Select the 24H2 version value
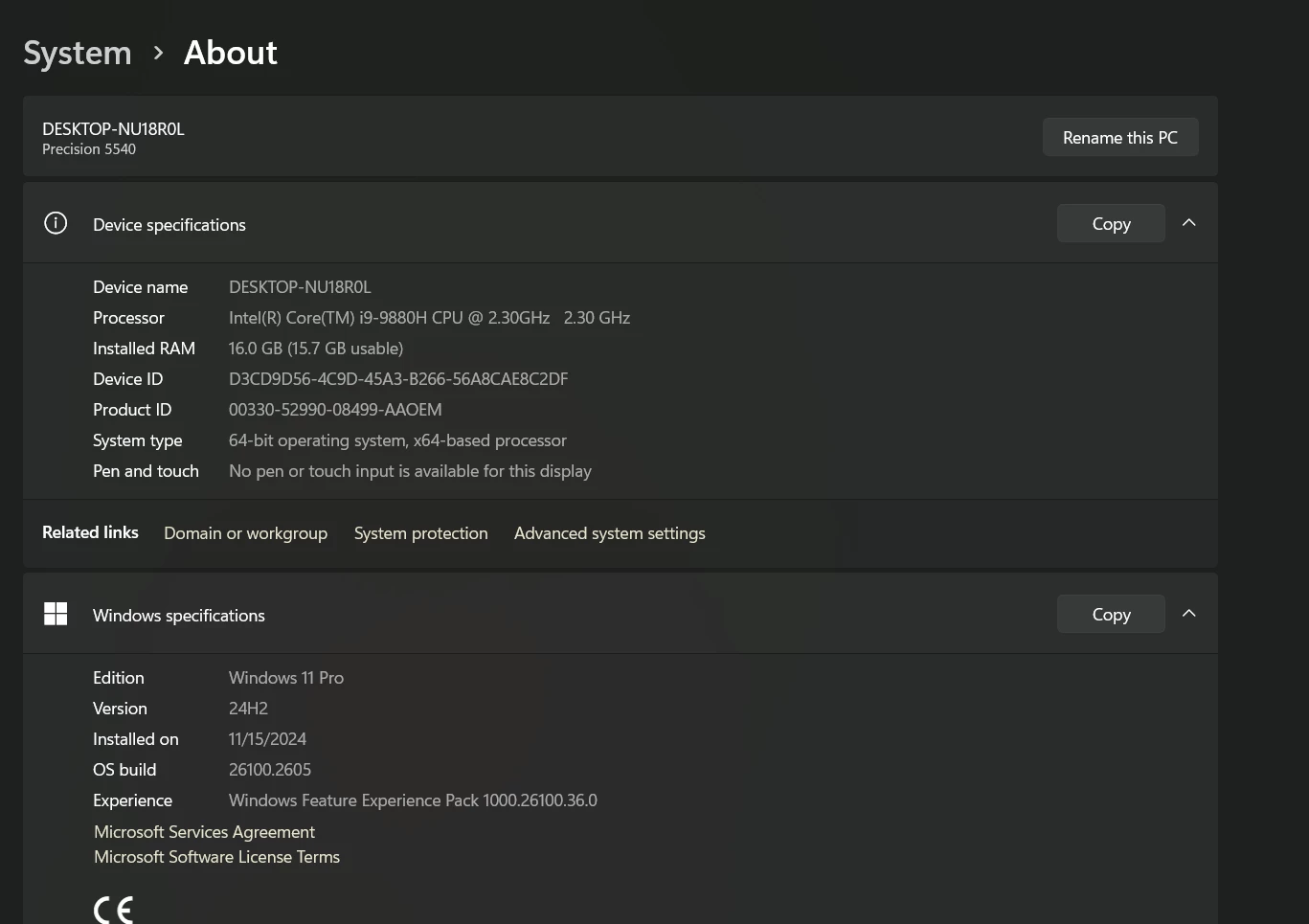Image resolution: width=1309 pixels, height=924 pixels. [248, 709]
